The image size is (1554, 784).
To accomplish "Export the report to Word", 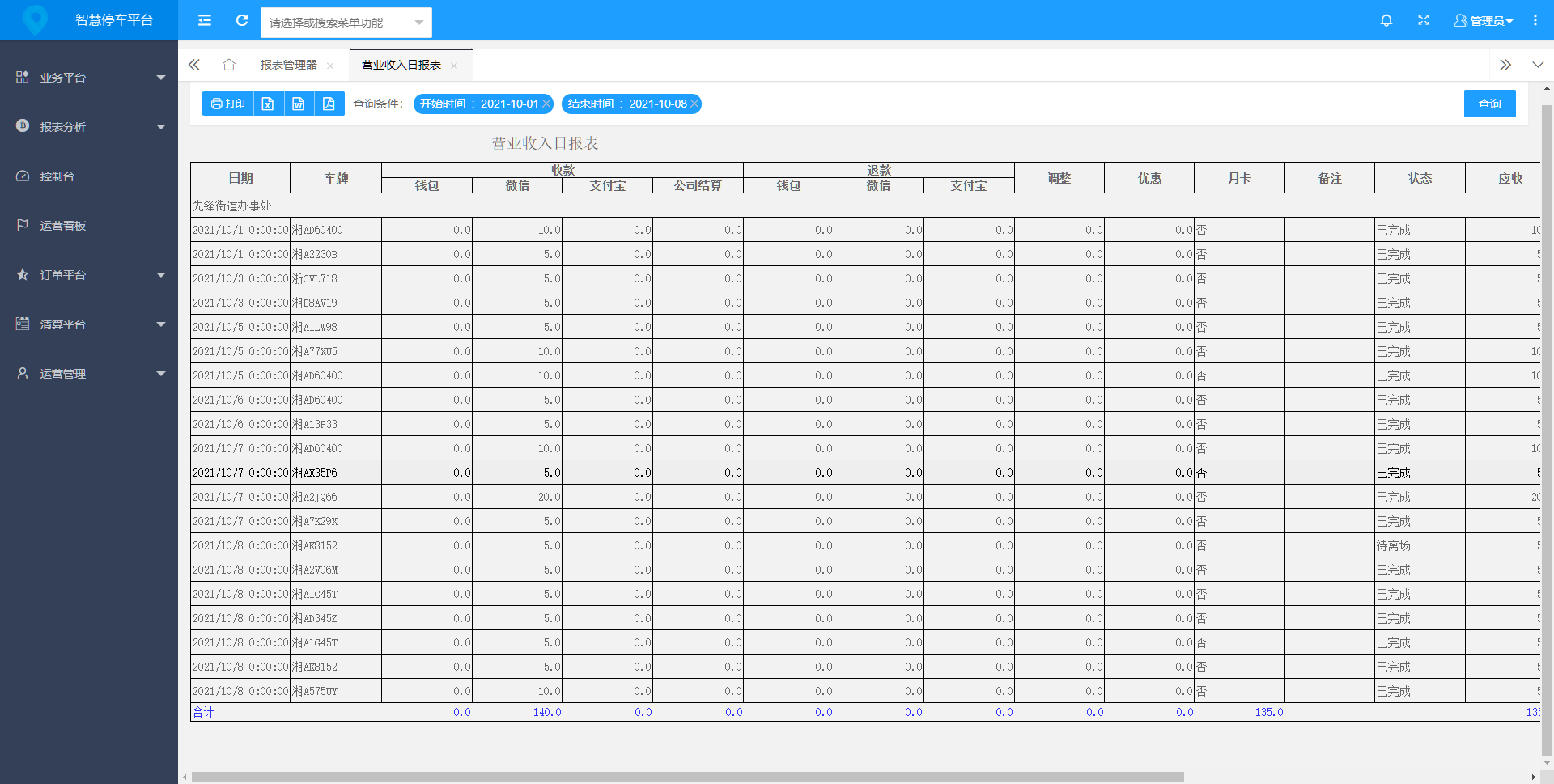I will (x=299, y=104).
